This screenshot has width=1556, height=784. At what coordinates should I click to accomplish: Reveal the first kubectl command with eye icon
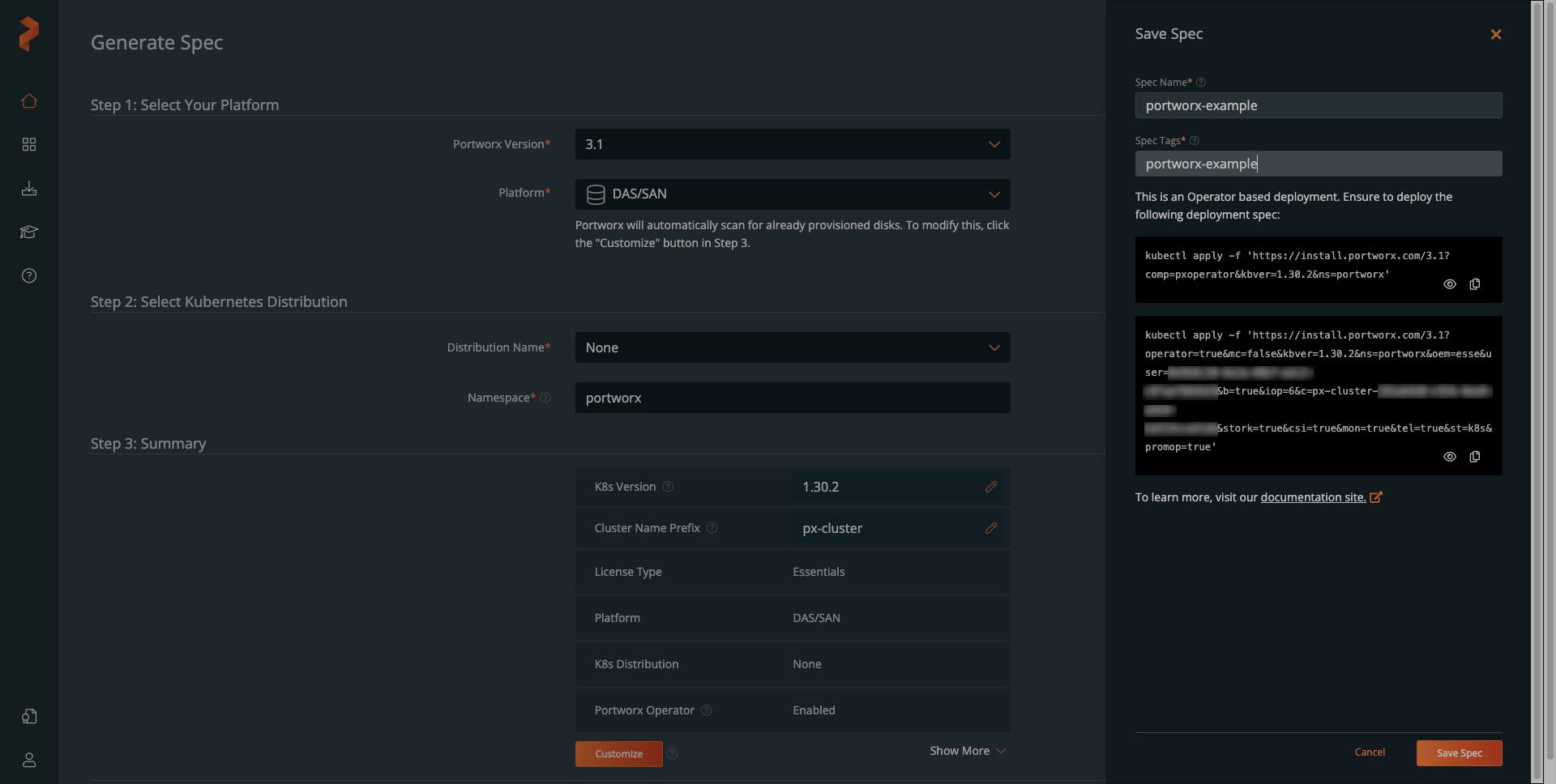1449,284
